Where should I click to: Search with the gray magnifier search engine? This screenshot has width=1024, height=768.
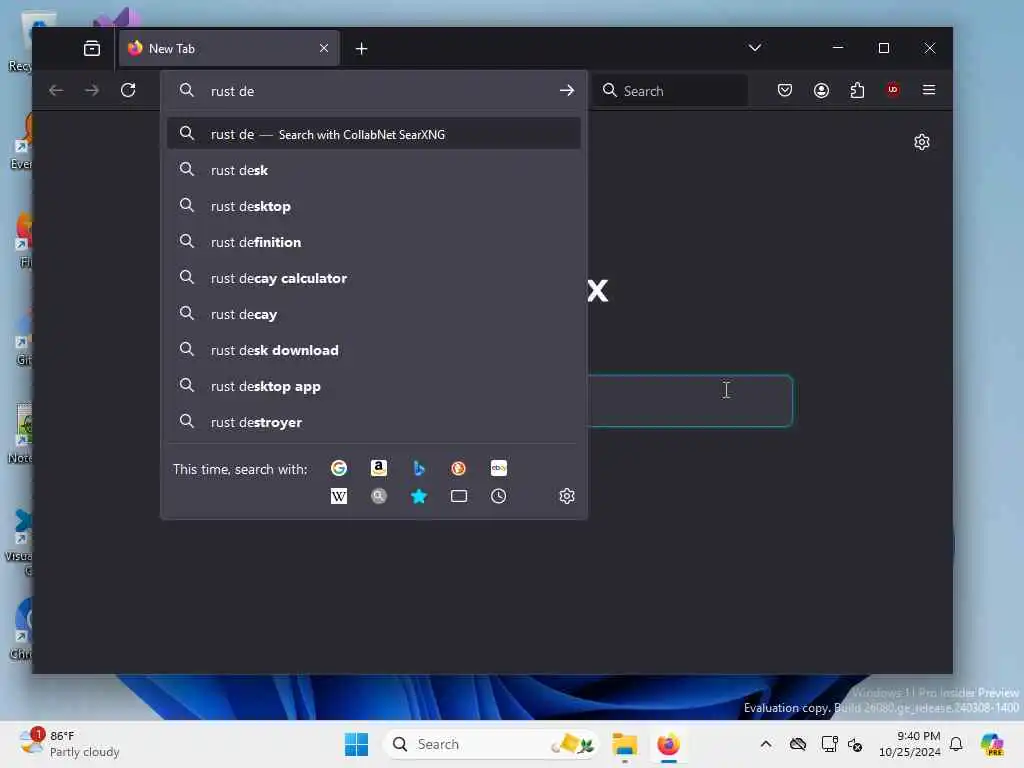[x=379, y=496]
